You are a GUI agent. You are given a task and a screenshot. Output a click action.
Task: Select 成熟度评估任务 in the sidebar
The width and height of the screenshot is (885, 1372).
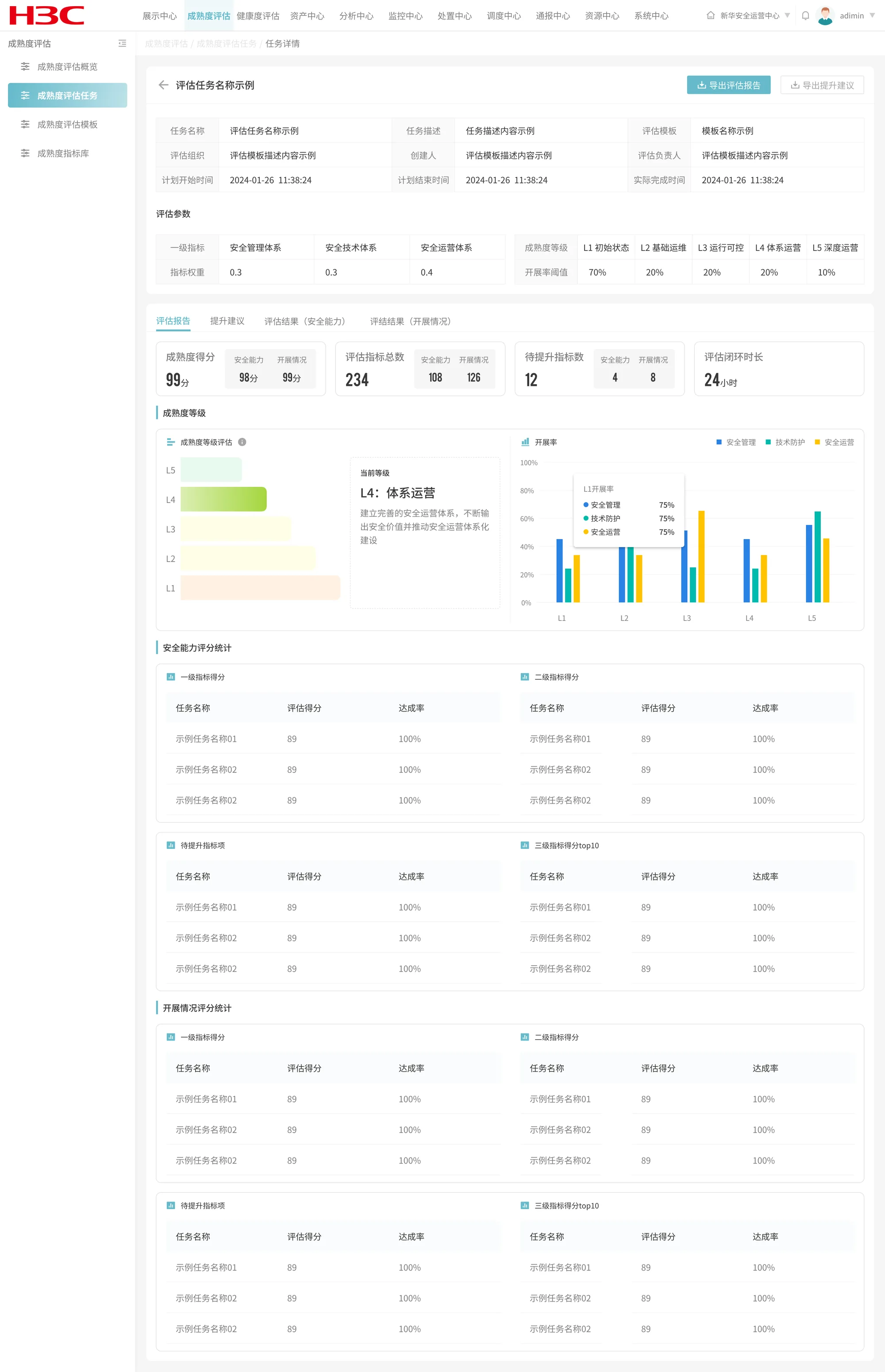(x=67, y=96)
